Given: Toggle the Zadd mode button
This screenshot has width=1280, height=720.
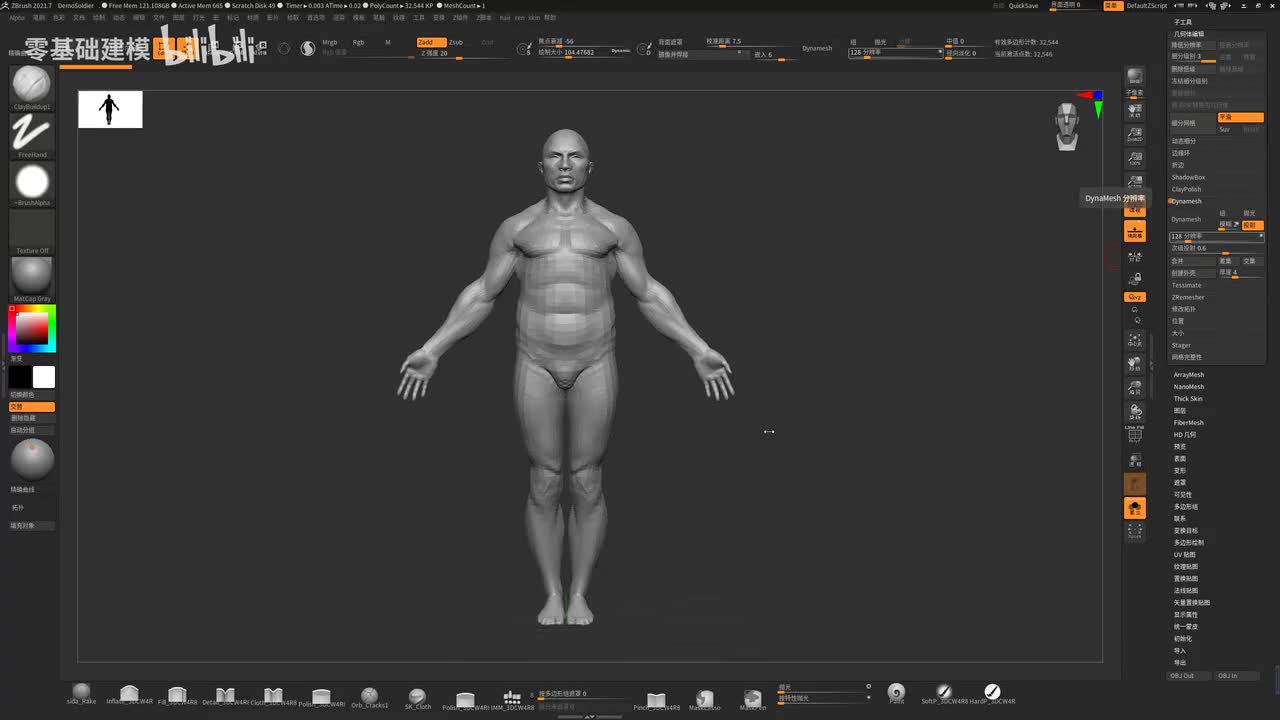Looking at the screenshot, I should (431, 42).
